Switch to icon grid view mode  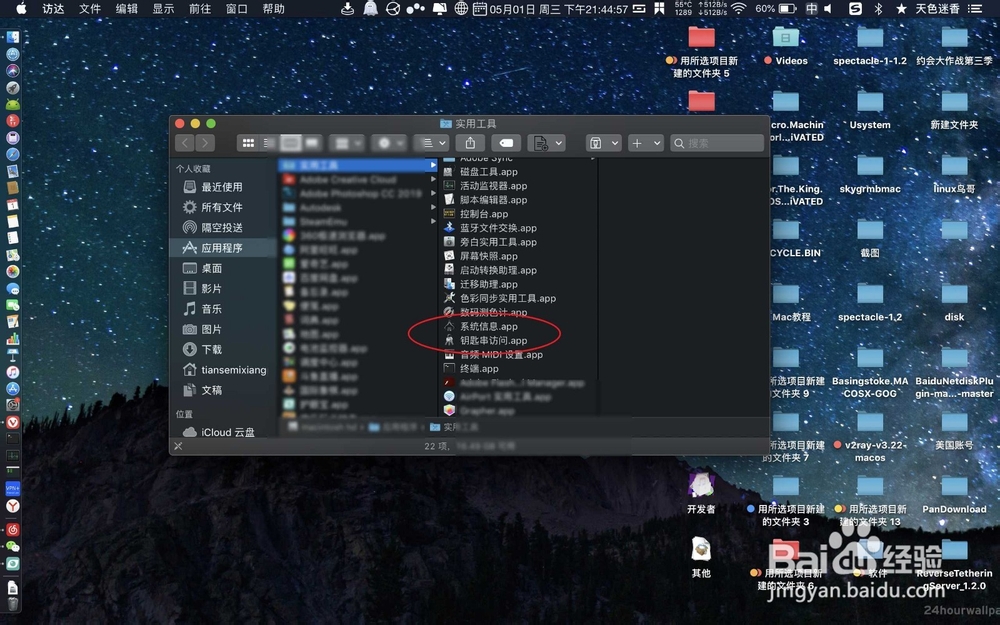point(248,142)
